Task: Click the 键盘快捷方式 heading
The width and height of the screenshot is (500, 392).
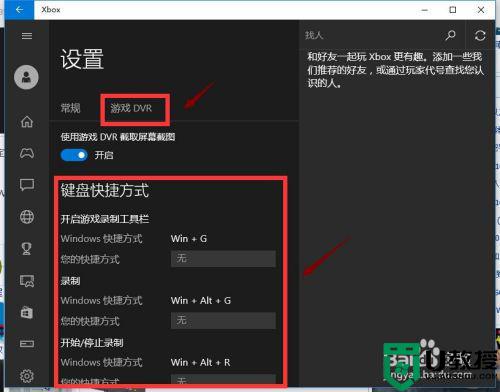Action: tap(104, 190)
